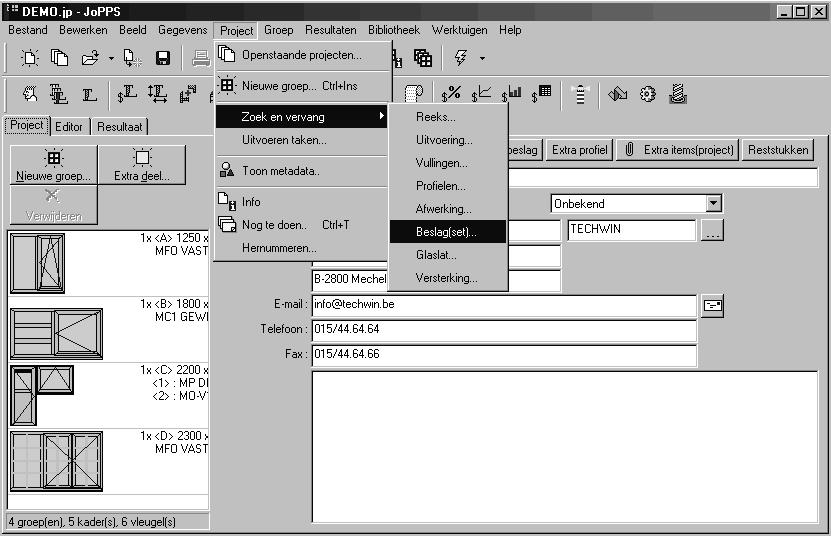Click the new project toolbar icon
Screen dimensions: 831x536
point(30,57)
